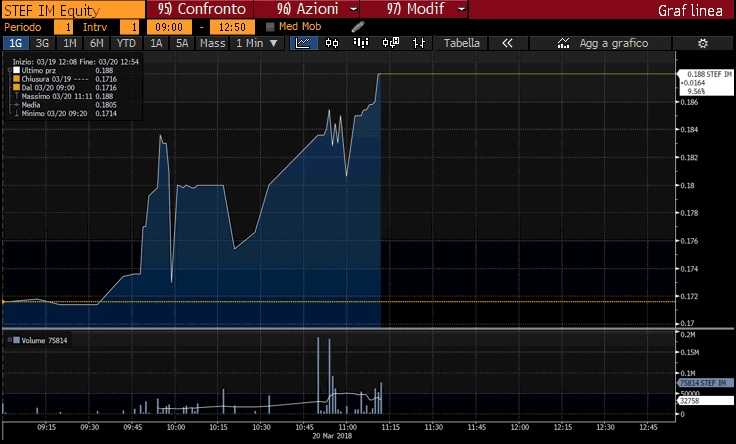Select the line chart style icon

click(303, 43)
